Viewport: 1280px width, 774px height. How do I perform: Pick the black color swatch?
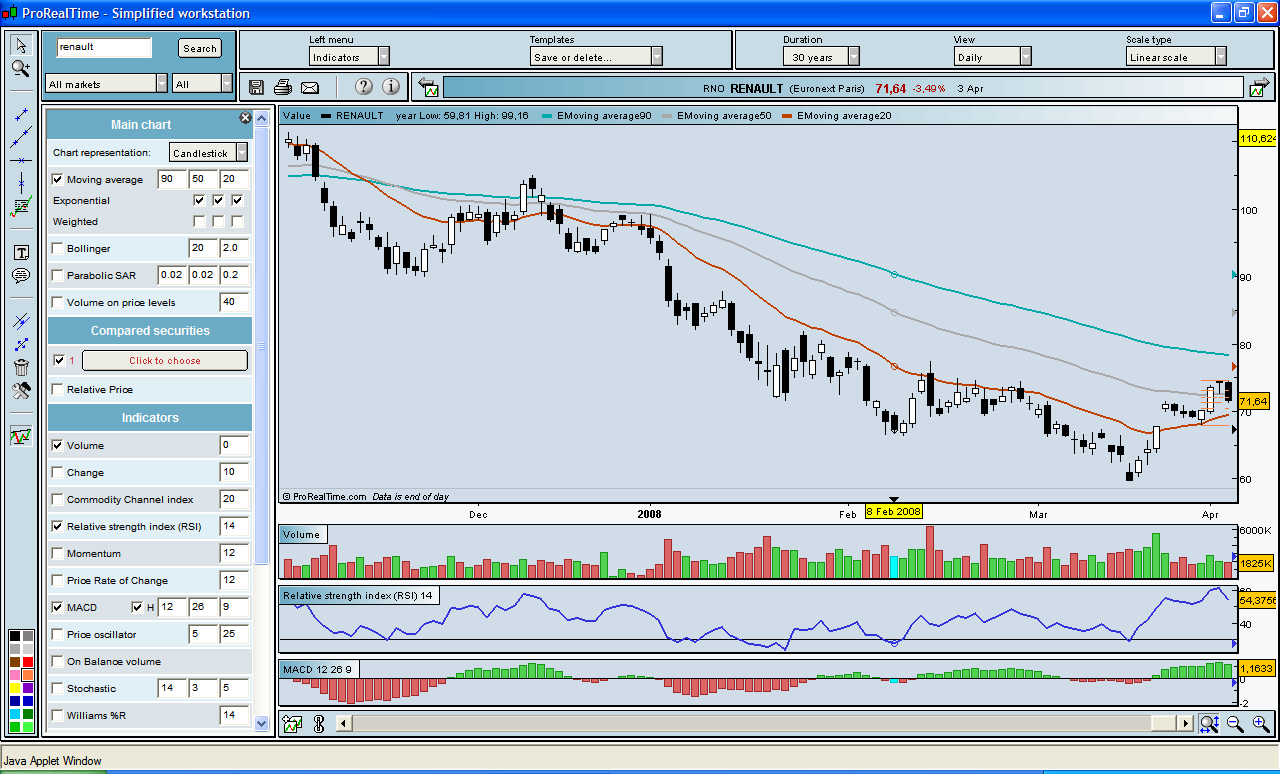[x=14, y=635]
